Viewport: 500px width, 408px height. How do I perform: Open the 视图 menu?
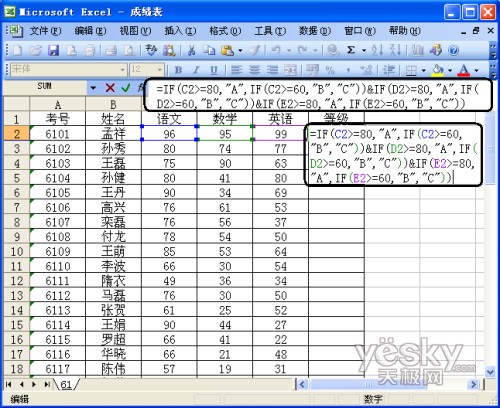(x=135, y=31)
